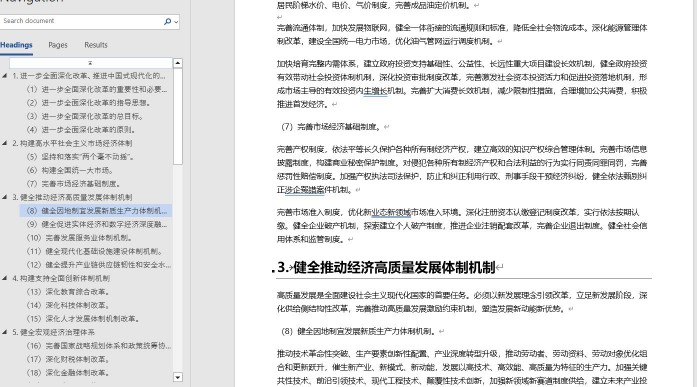Switch to the Pages tab
The width and height of the screenshot is (697, 387).
click(x=58, y=45)
